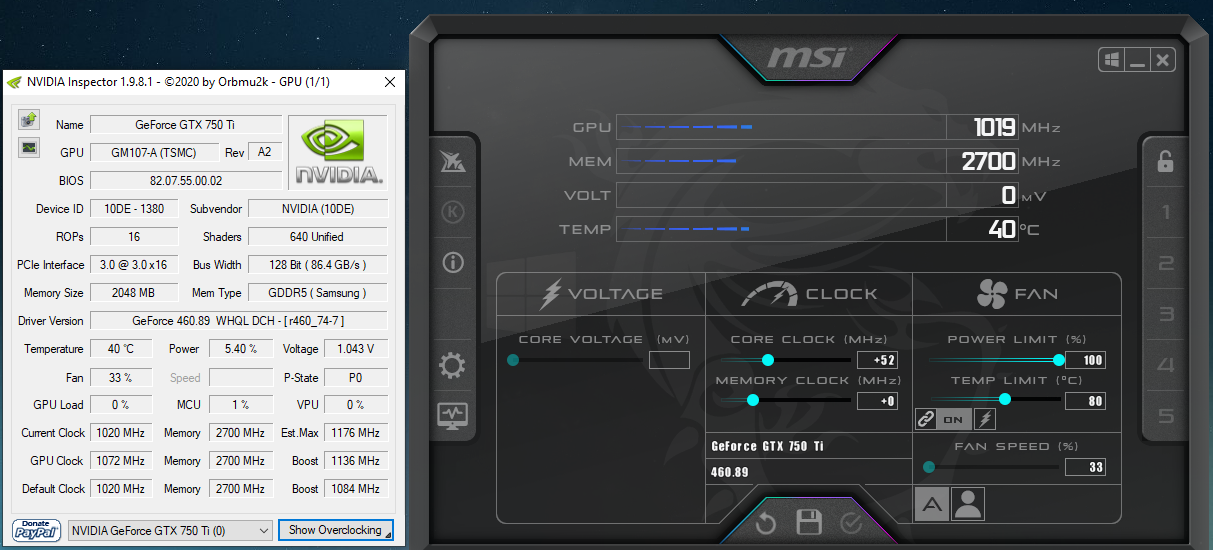This screenshot has width=1213, height=550.
Task: Click the sensor monitoring icon in Inspector
Action: 29,148
